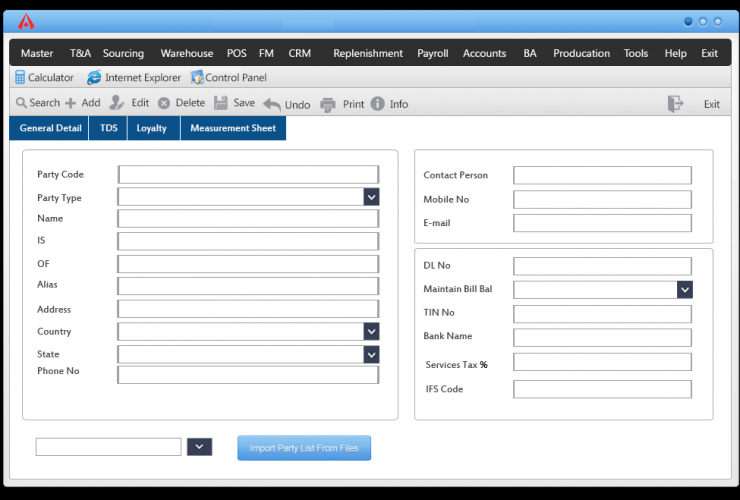This screenshot has height=500, width=740.
Task: Click the Print toolbar label
Action: 353,104
